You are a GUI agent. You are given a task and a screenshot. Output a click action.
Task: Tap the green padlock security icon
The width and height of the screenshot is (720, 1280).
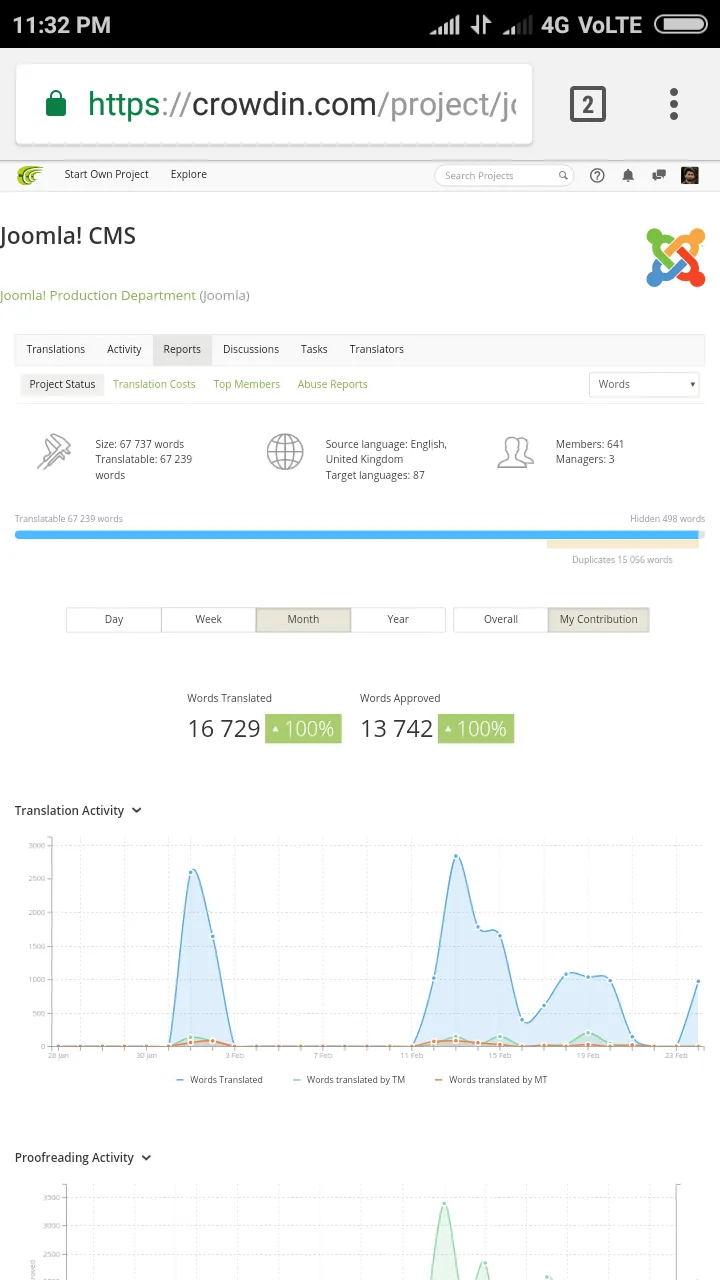coord(56,104)
